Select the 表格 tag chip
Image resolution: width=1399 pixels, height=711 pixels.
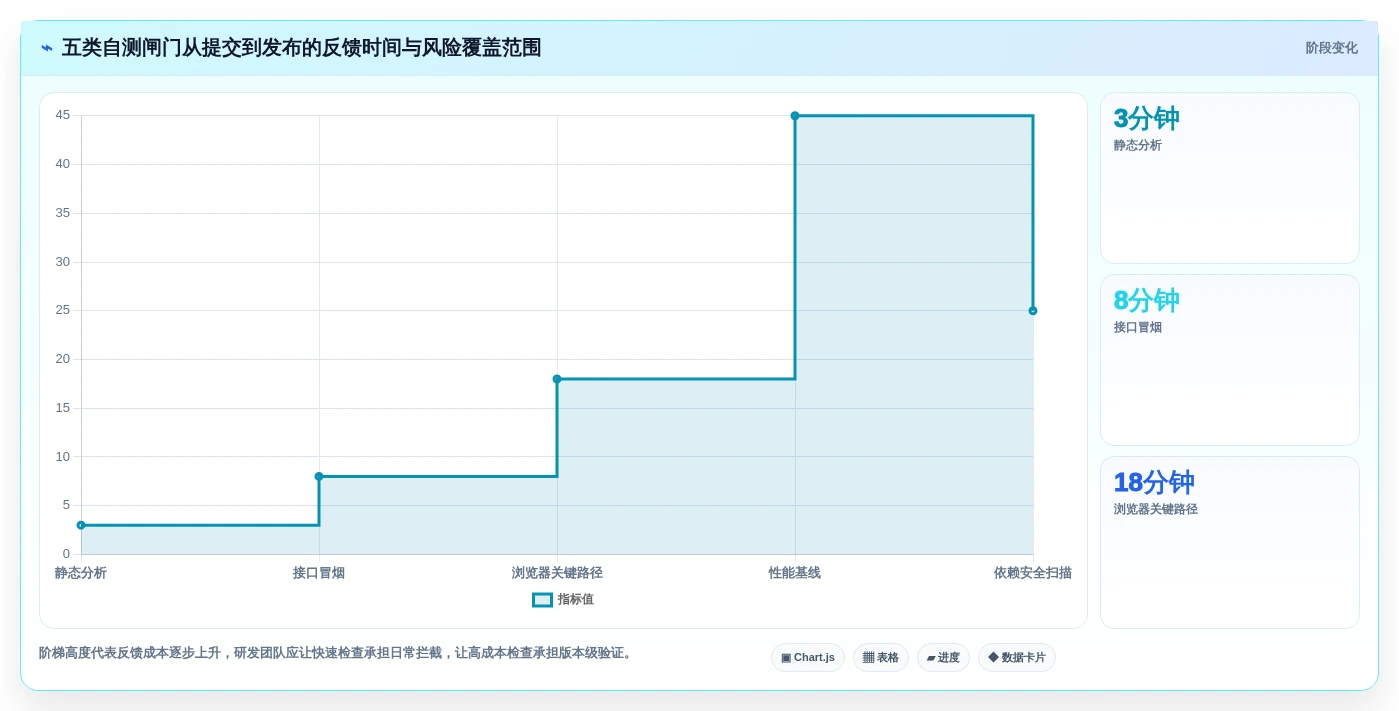pos(881,657)
